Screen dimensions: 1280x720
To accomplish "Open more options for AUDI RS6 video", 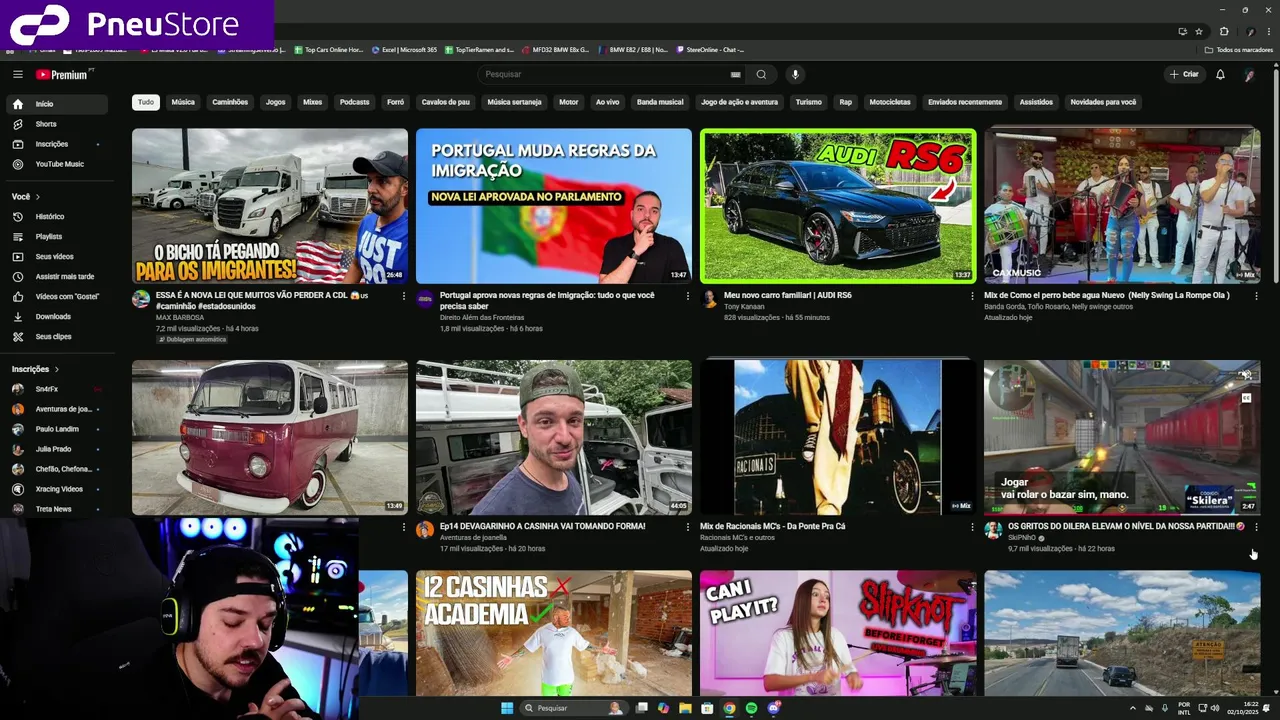I will [x=972, y=296].
